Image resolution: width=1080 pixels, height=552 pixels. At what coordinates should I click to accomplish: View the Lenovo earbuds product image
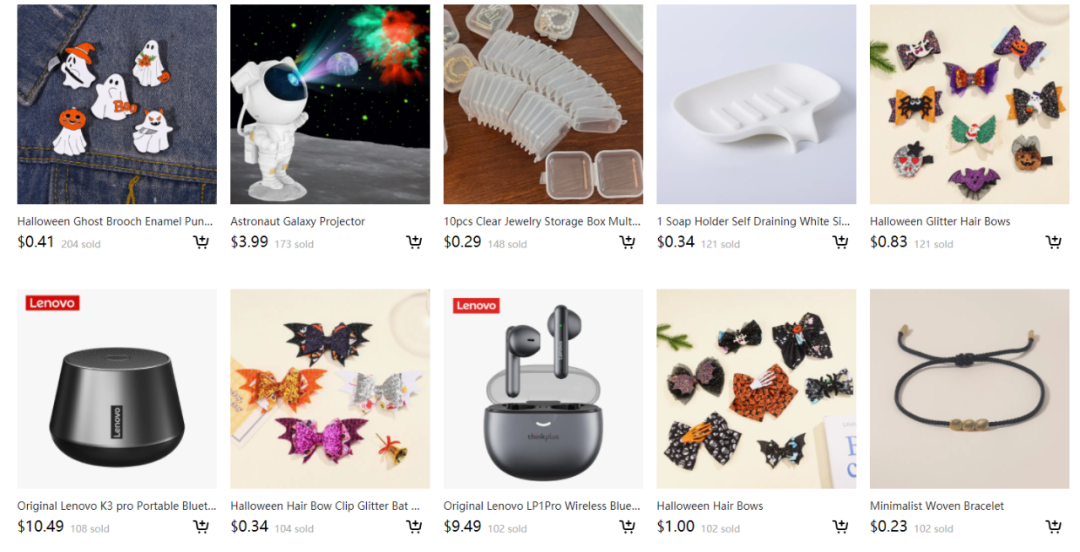pos(543,389)
